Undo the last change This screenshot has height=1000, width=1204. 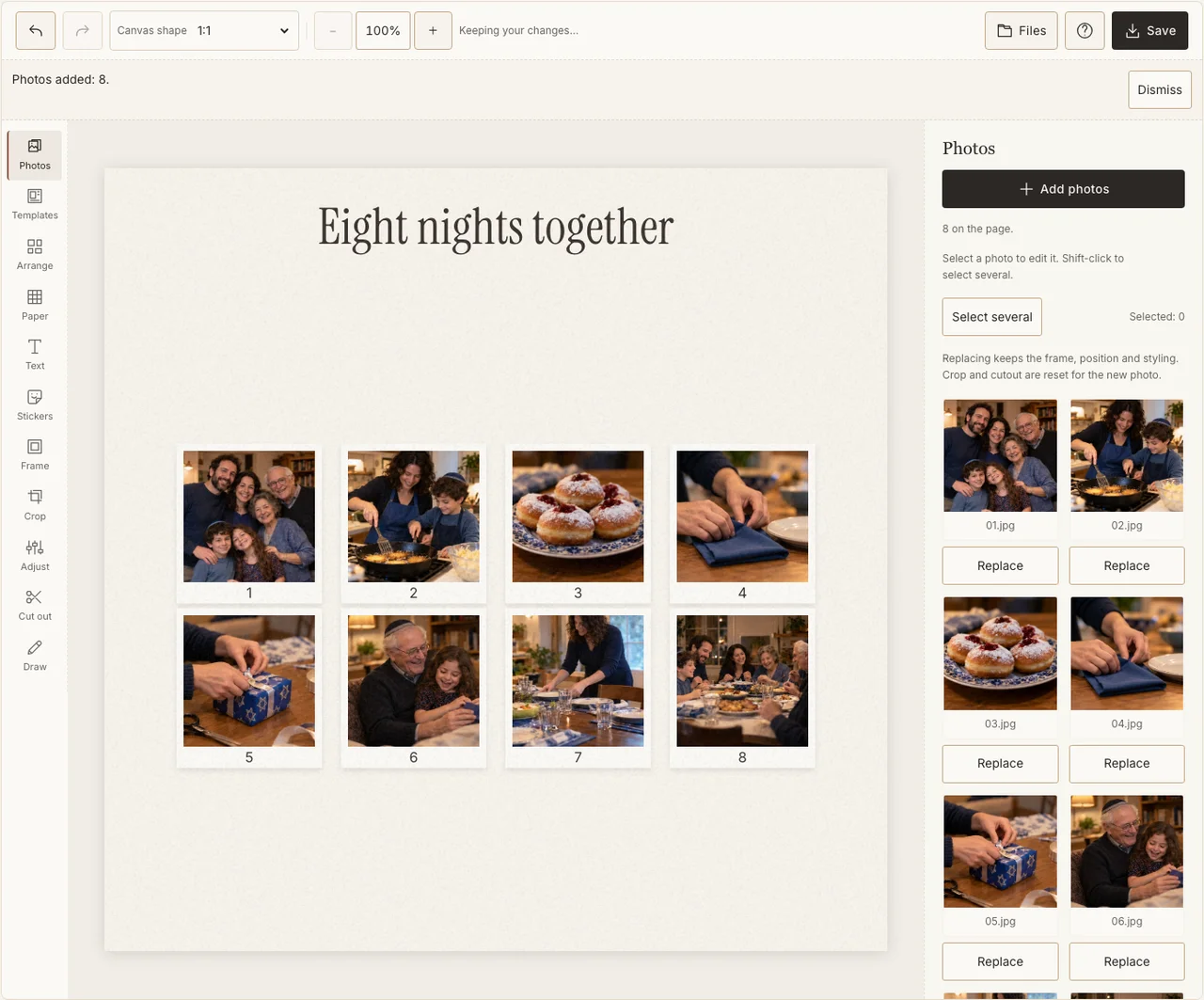click(x=36, y=31)
